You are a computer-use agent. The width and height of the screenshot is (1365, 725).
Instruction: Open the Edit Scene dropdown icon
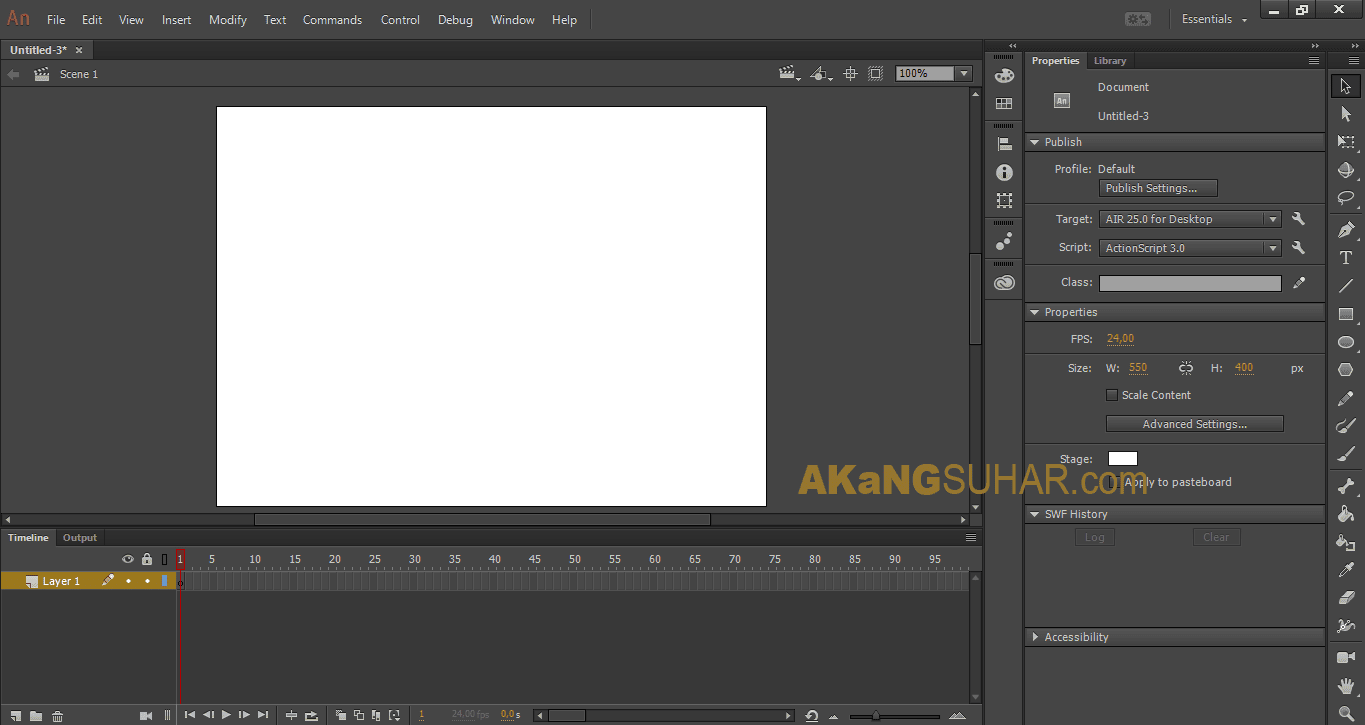(790, 73)
